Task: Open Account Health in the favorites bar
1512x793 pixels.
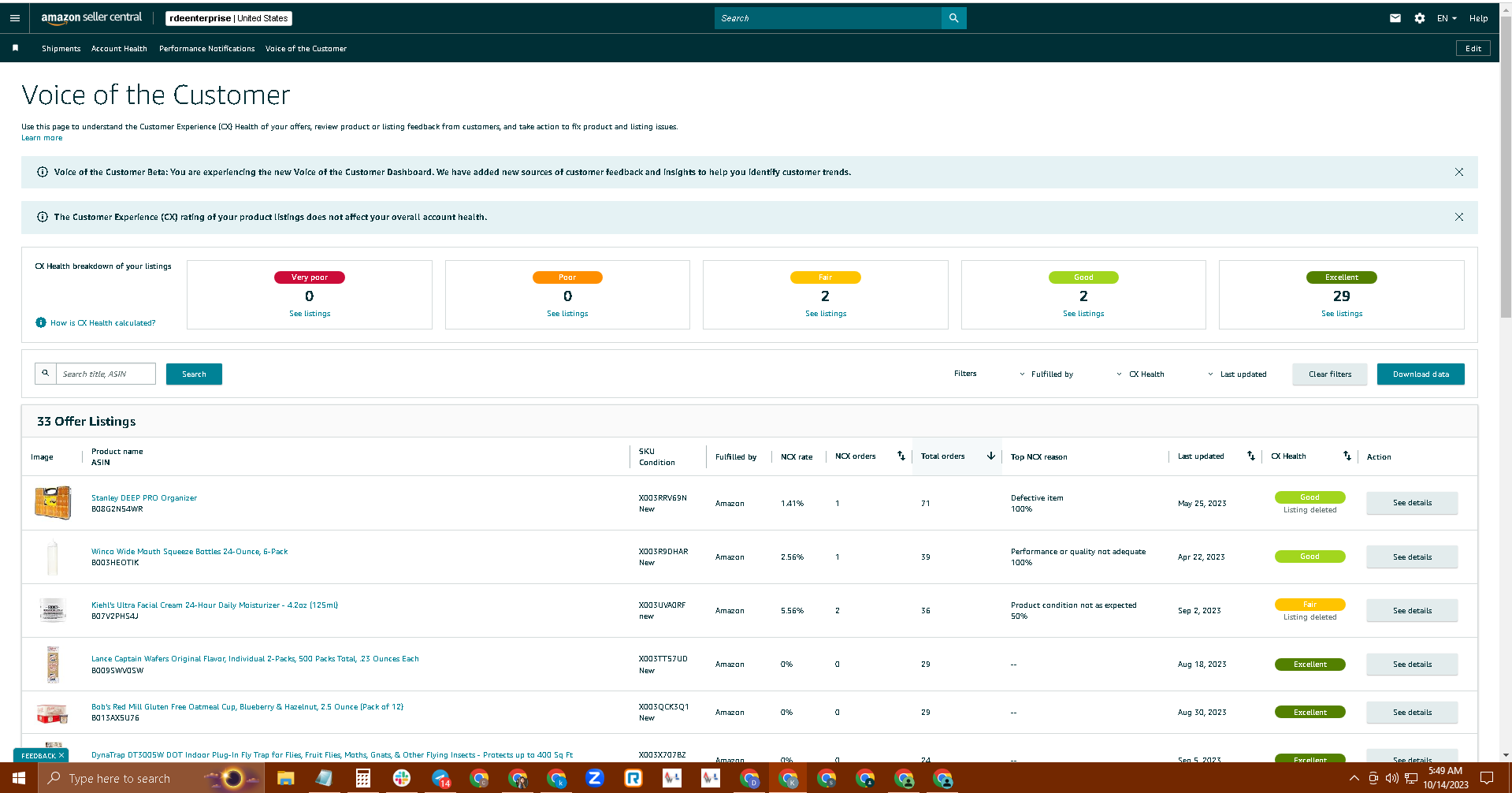Action: click(x=119, y=48)
